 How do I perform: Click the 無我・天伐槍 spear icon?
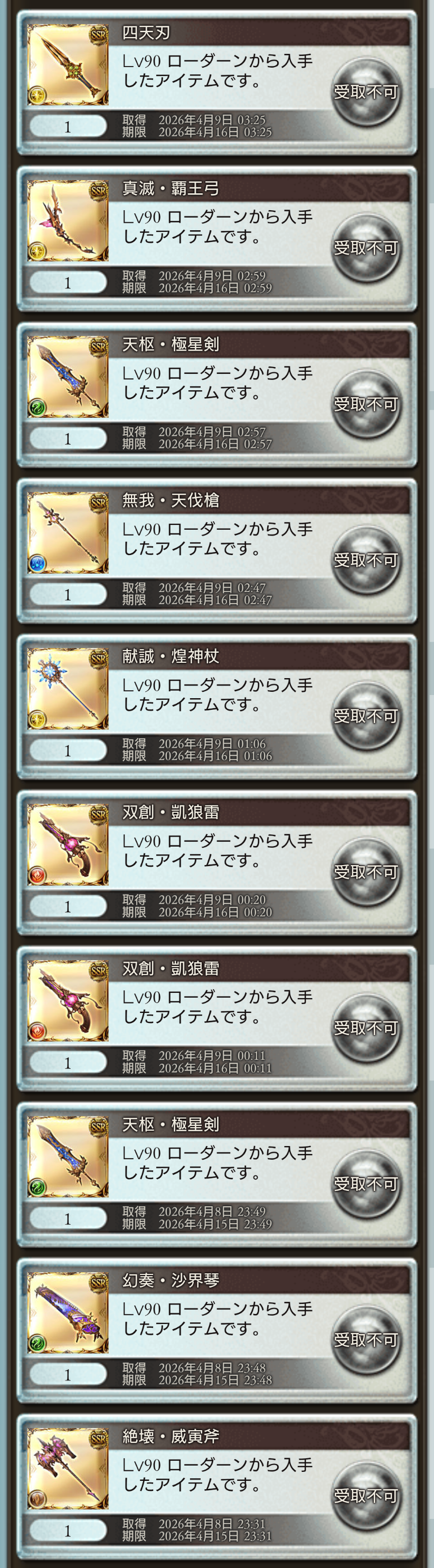[68, 532]
